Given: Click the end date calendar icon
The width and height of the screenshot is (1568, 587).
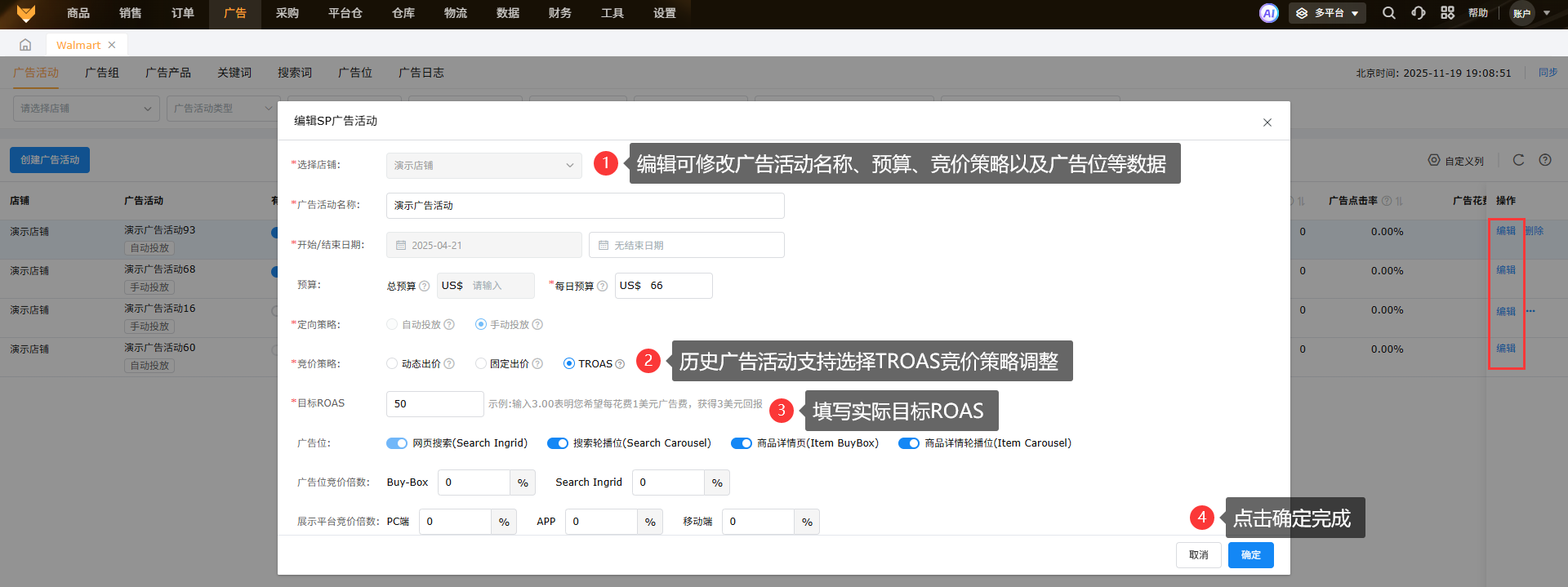Looking at the screenshot, I should (x=604, y=245).
